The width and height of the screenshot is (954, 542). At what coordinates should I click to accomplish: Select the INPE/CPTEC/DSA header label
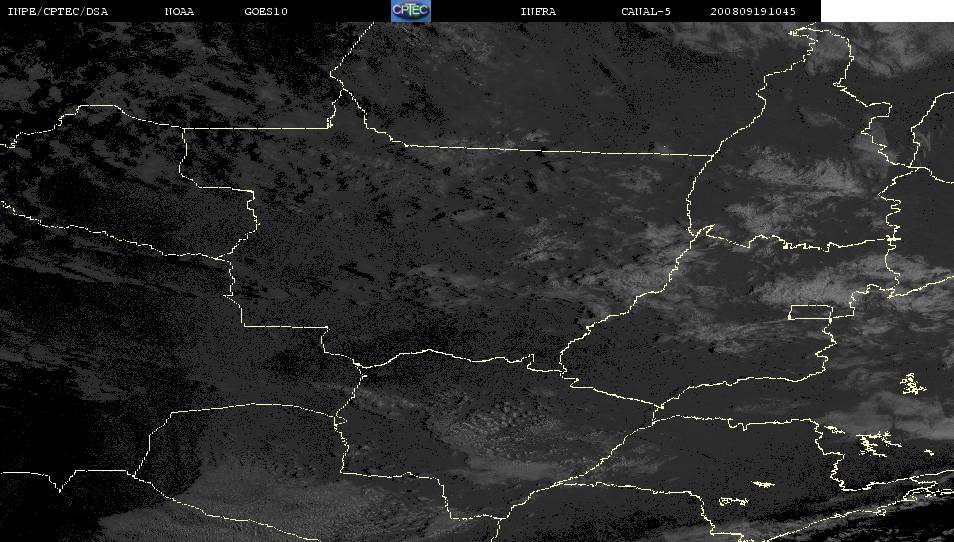tap(58, 12)
